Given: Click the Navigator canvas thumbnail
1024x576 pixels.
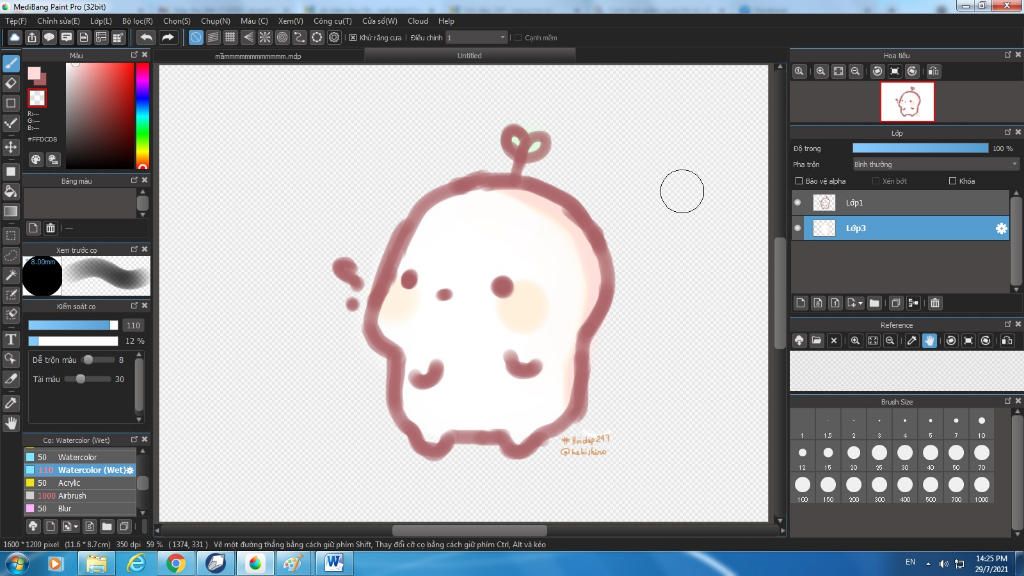Looking at the screenshot, I should click(x=907, y=102).
